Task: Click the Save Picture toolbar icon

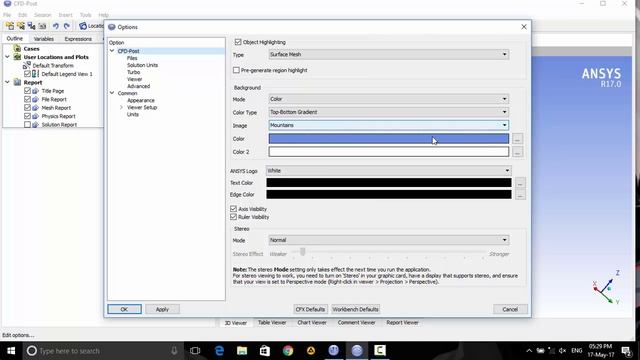Action: (42, 26)
